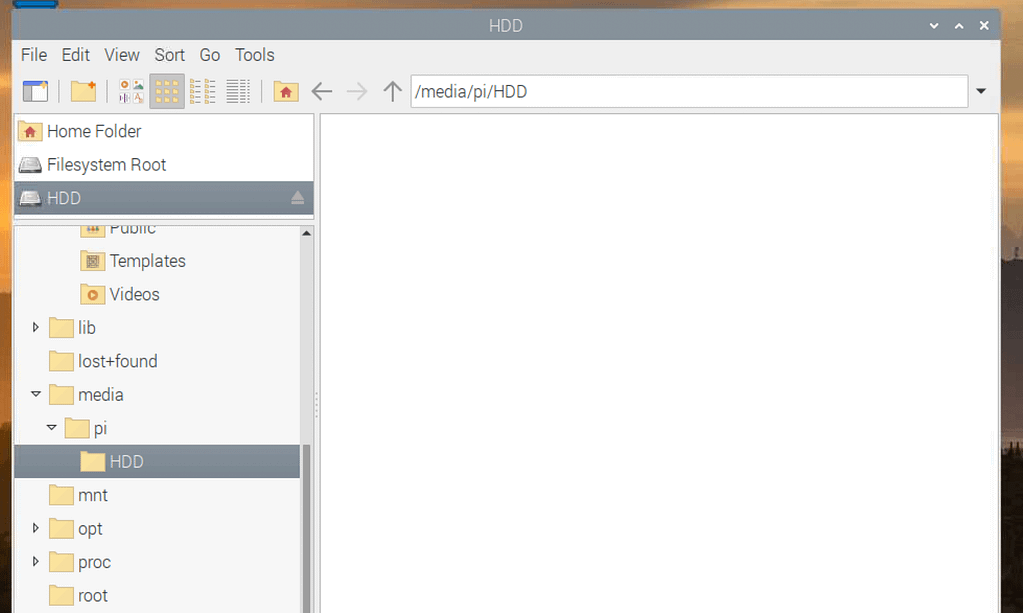
Task: Click the pi folder icon
Action: click(77, 428)
